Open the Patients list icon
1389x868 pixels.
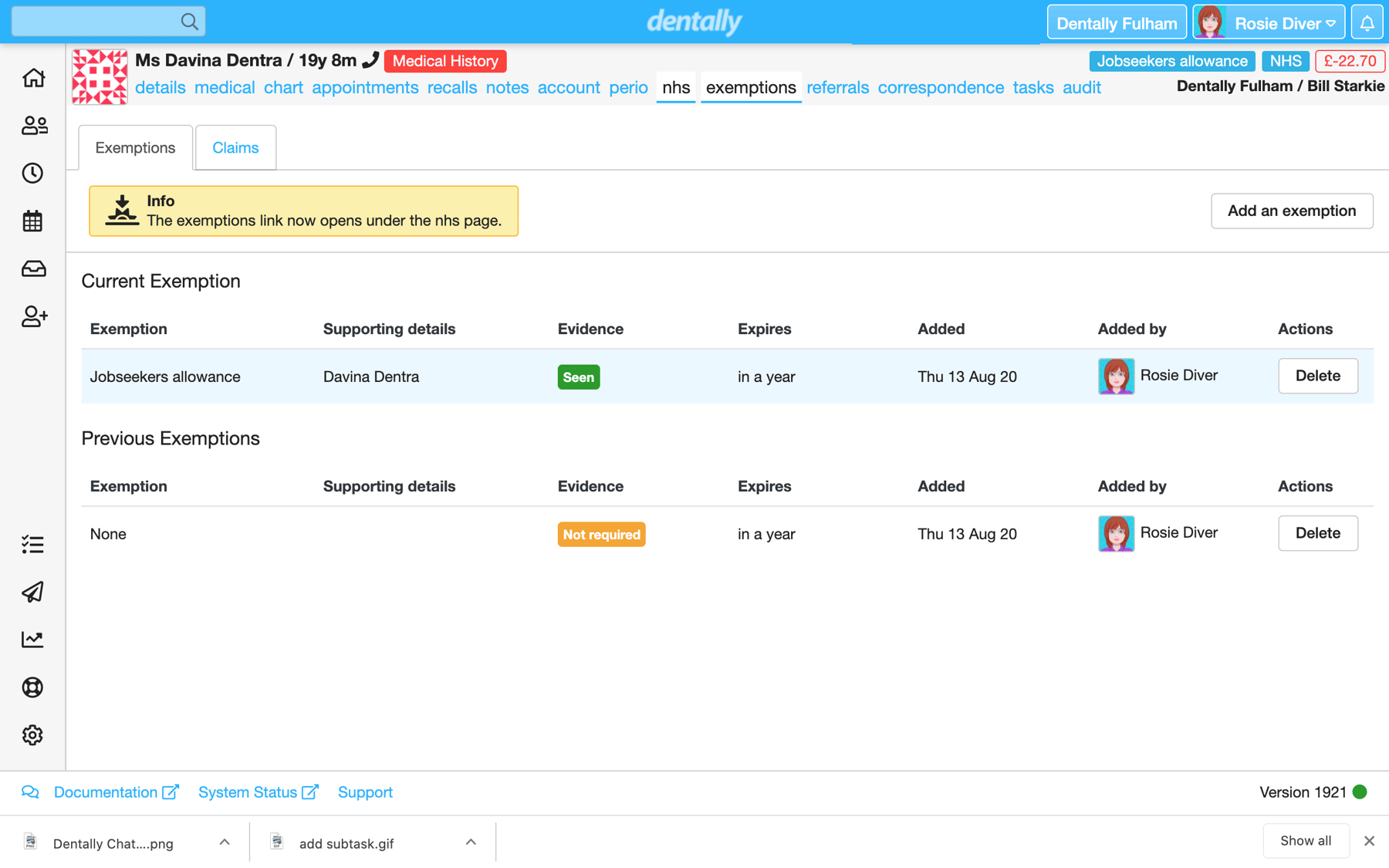[33, 126]
